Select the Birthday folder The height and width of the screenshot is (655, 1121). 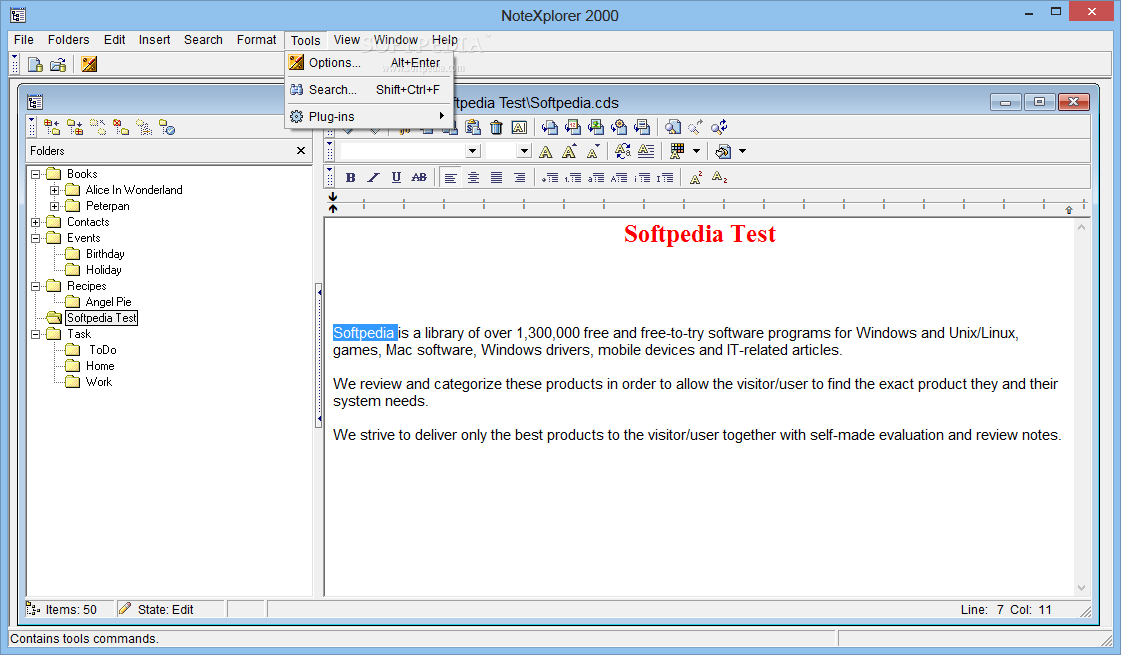point(105,254)
